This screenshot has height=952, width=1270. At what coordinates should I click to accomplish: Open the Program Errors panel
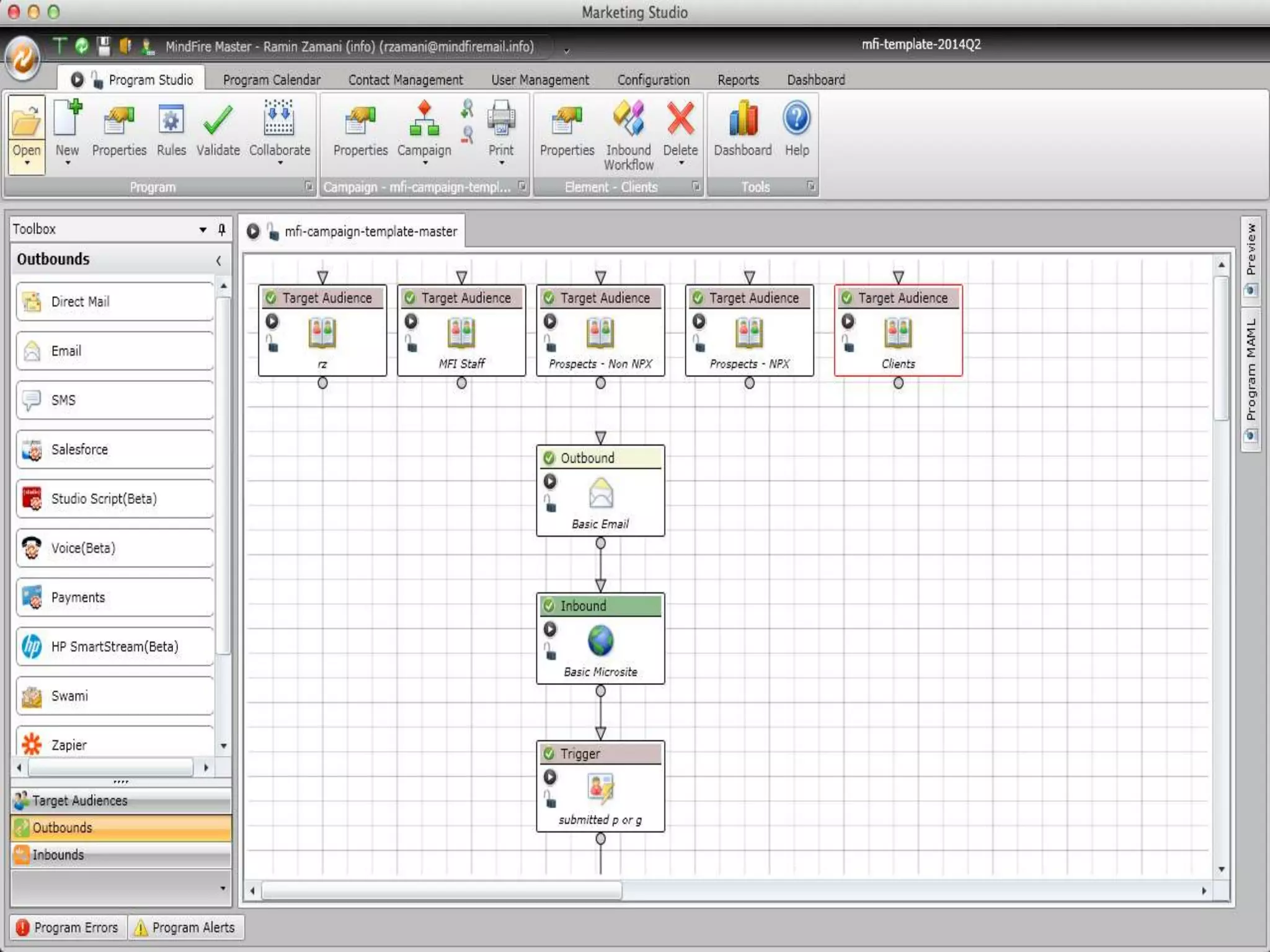point(68,927)
